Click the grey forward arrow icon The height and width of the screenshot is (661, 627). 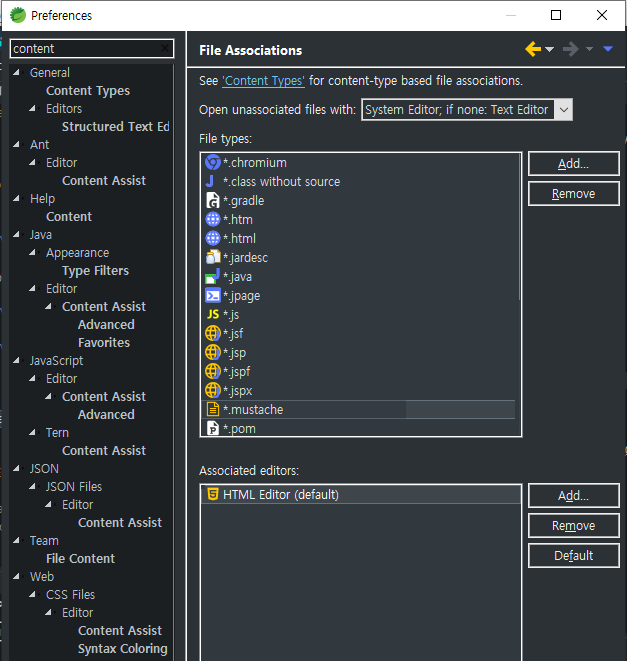[x=570, y=49]
